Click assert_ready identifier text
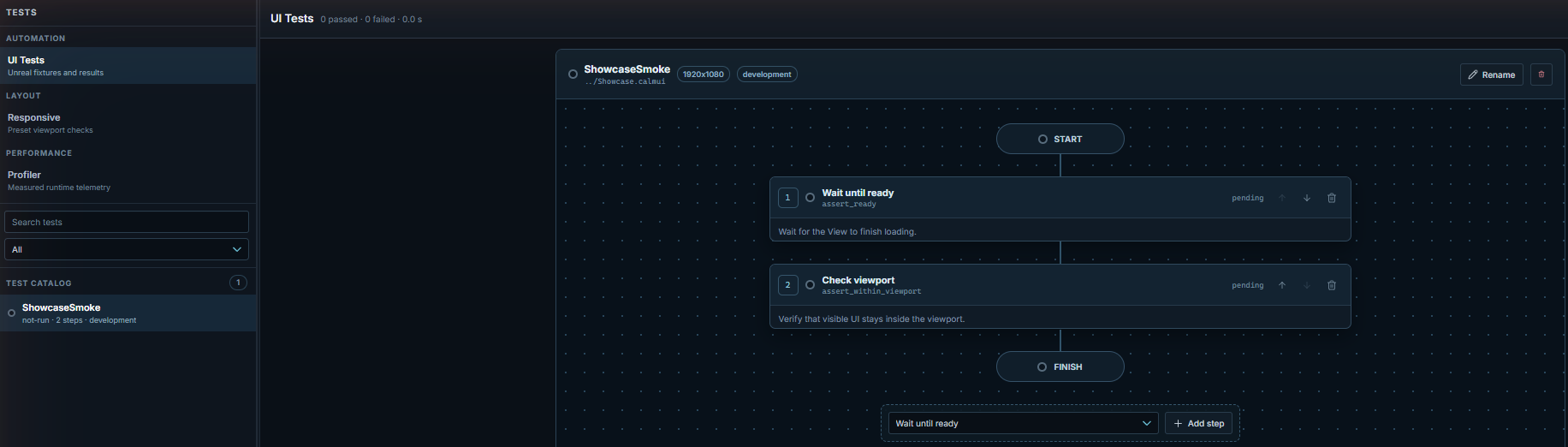This screenshot has height=447, width=1568. [x=849, y=204]
